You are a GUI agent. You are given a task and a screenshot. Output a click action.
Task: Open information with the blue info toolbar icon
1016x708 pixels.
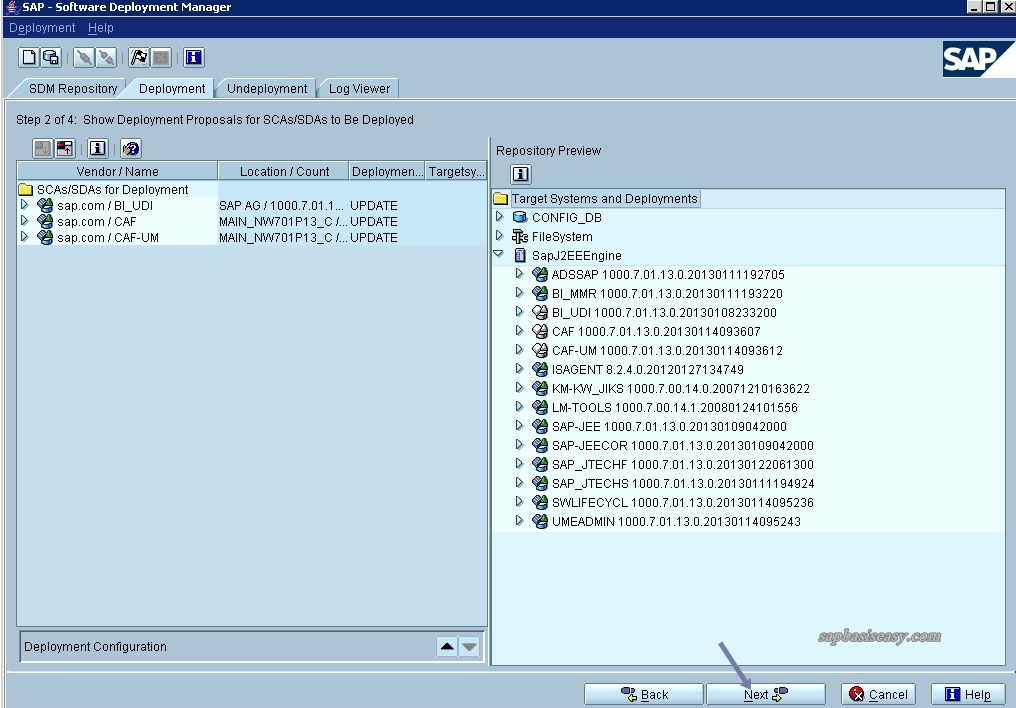(x=194, y=57)
